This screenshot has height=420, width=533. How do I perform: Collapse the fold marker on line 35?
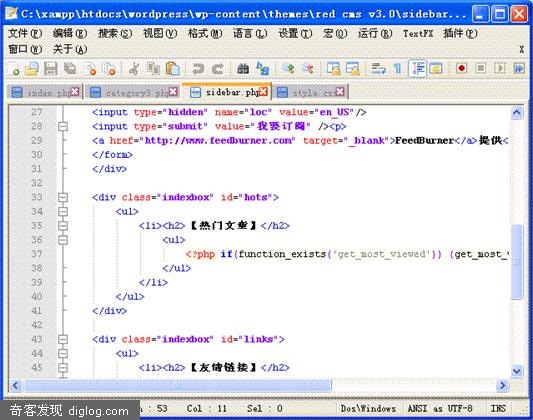(63, 226)
